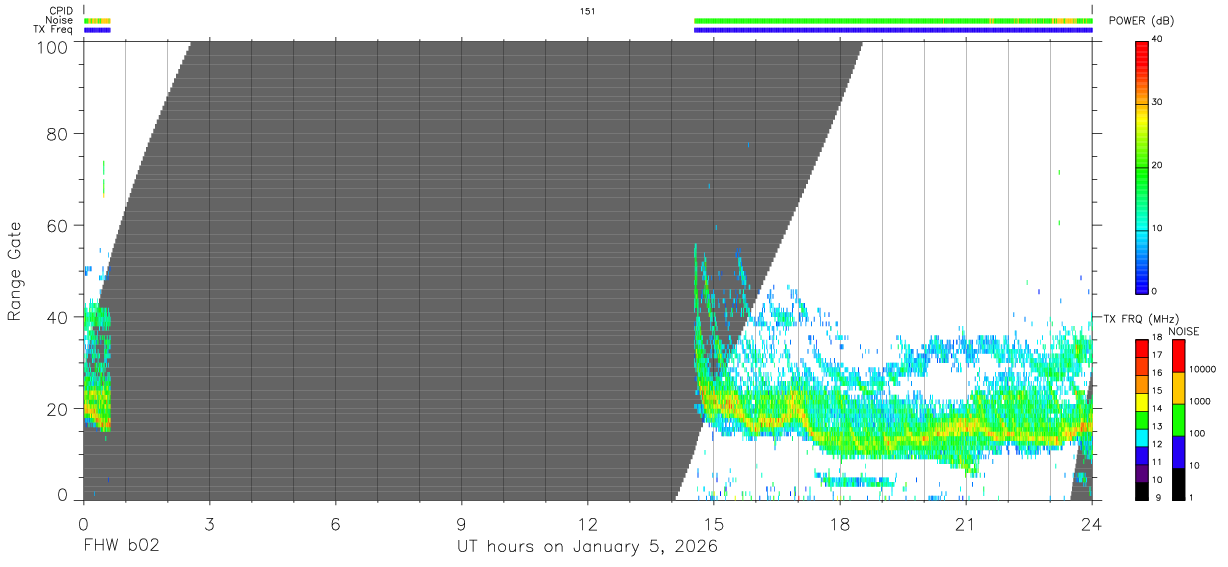This screenshot has height=567, width=1228.
Task: Click the 'CPID' label at top left
Action: click(x=61, y=11)
